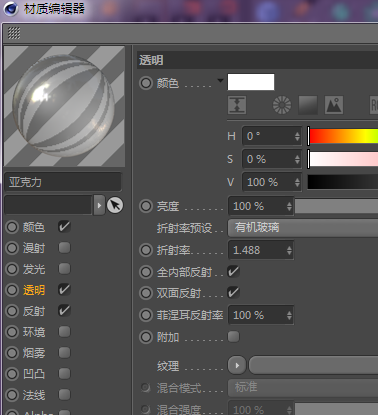Viewport: 378px width, 415px height.
Task: Select the color from picture mode icon
Action: point(334,105)
